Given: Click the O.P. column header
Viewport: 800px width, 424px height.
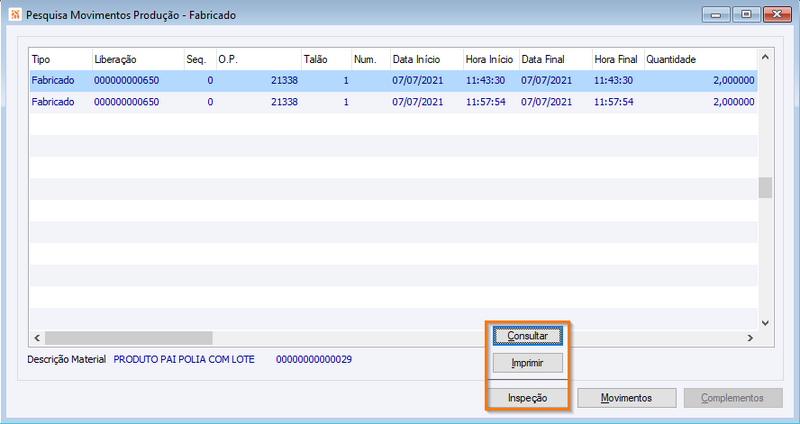Looking at the screenshot, I should coord(258,60).
